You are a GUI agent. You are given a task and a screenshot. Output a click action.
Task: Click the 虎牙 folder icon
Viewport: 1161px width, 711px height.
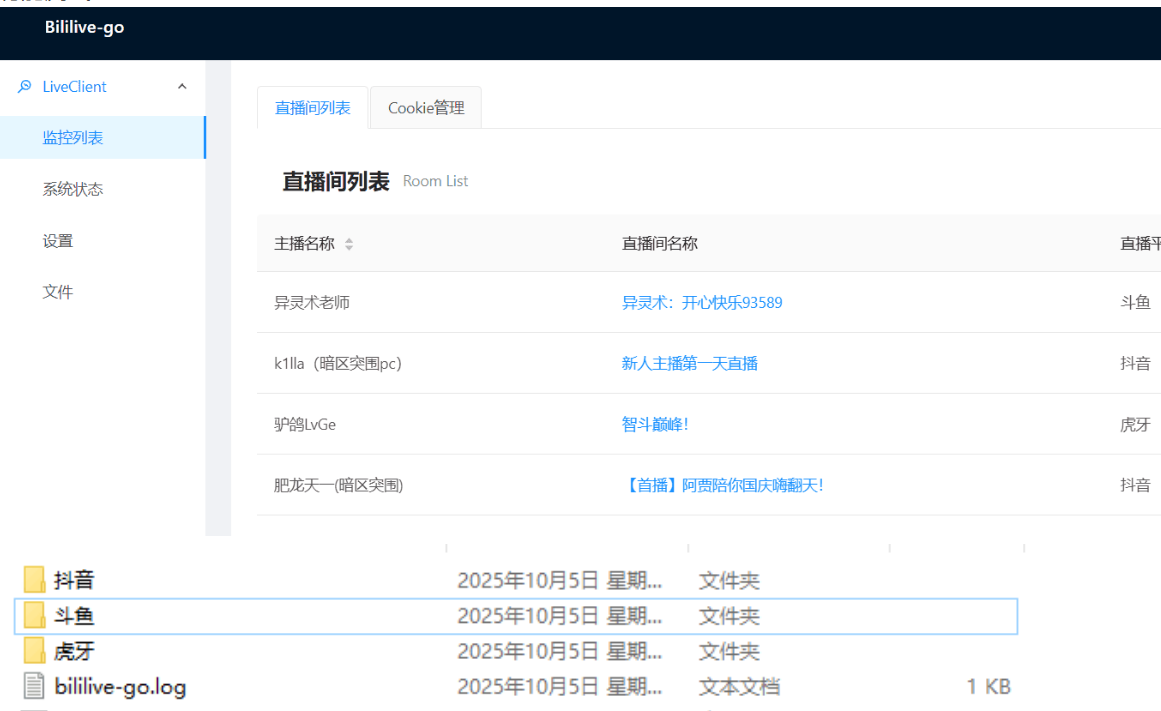click(x=35, y=652)
